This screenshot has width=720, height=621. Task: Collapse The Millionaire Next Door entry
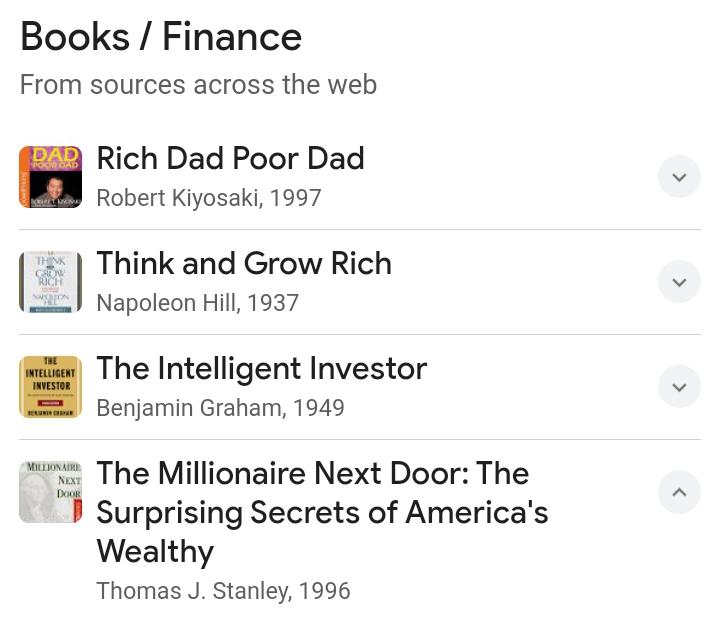tap(679, 492)
